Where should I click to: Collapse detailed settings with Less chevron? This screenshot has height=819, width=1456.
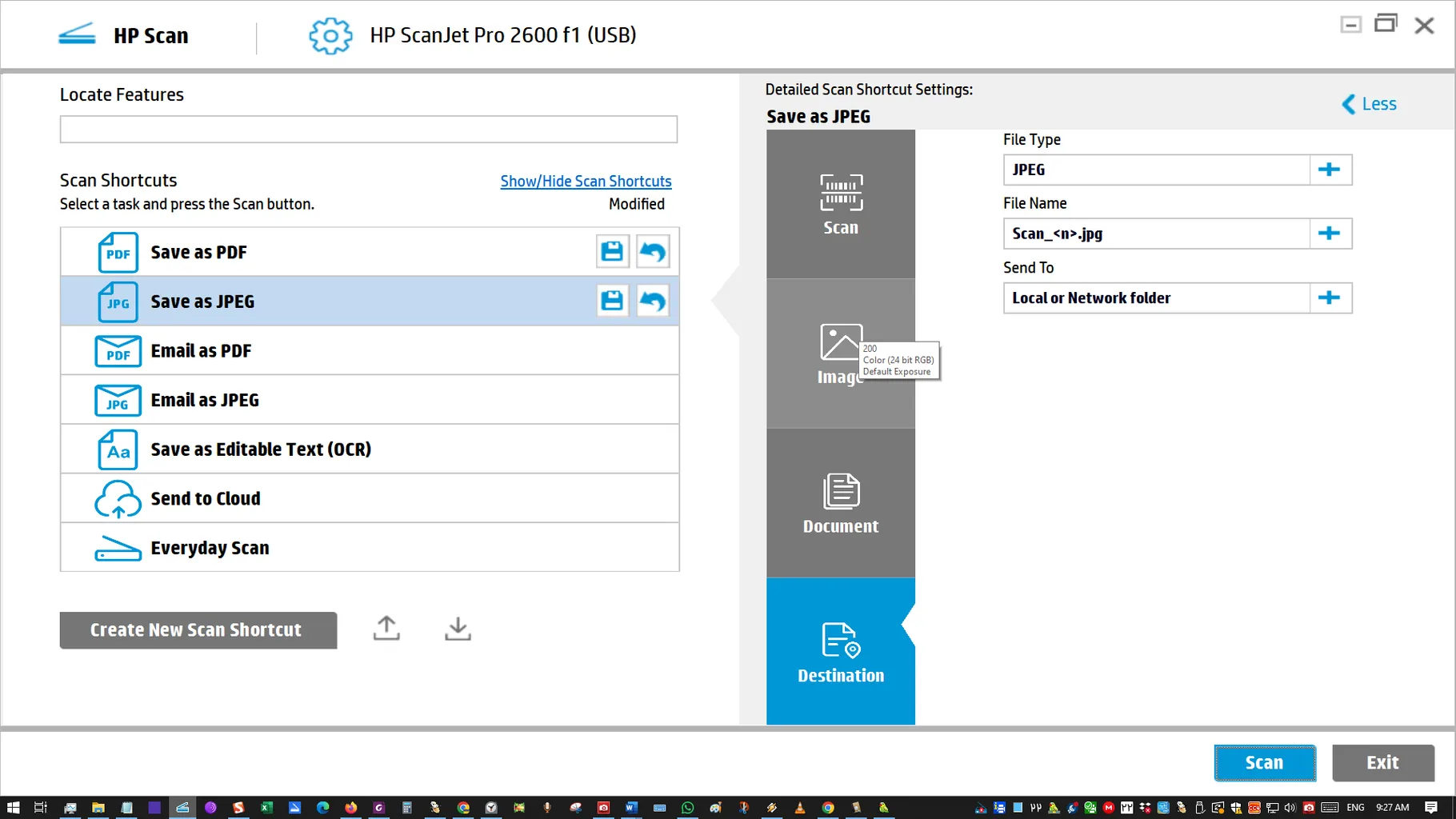(x=1369, y=104)
